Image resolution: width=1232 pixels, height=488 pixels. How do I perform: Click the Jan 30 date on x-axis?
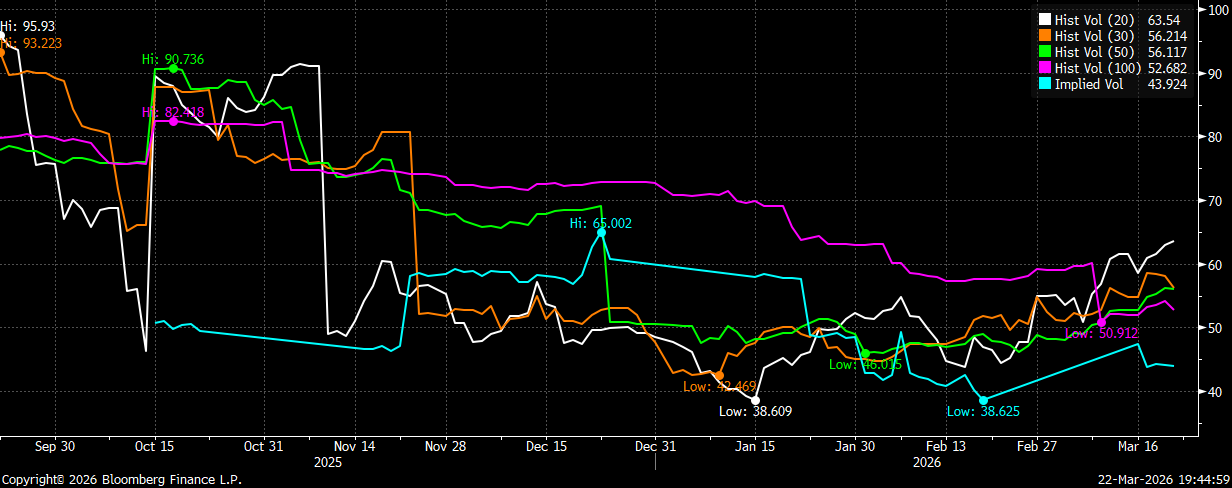pos(855,445)
